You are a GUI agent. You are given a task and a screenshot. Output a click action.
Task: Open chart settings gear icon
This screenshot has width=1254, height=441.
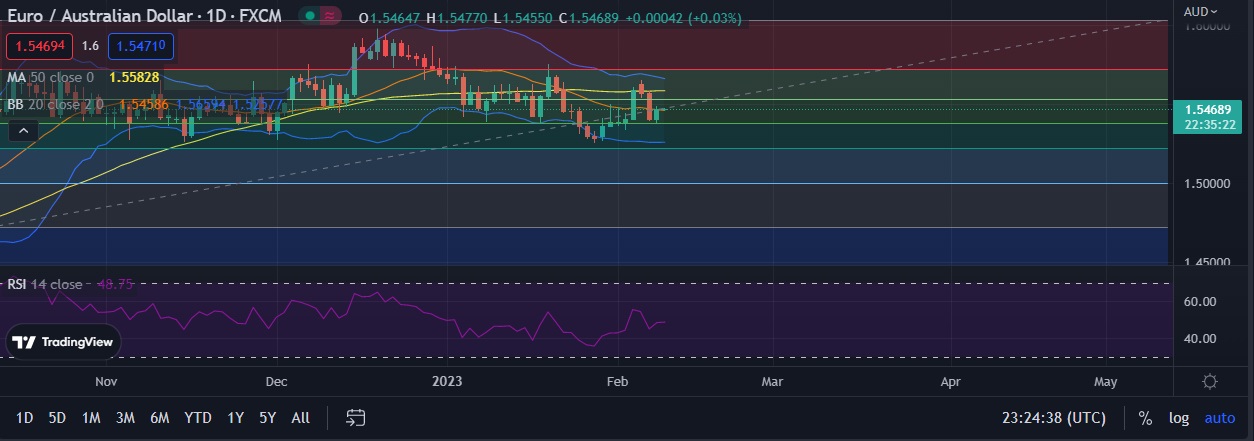[1209, 381]
